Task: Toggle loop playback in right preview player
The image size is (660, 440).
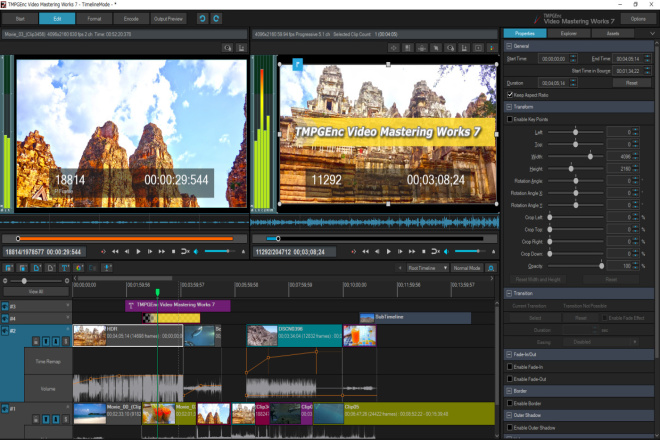Action: [436, 251]
